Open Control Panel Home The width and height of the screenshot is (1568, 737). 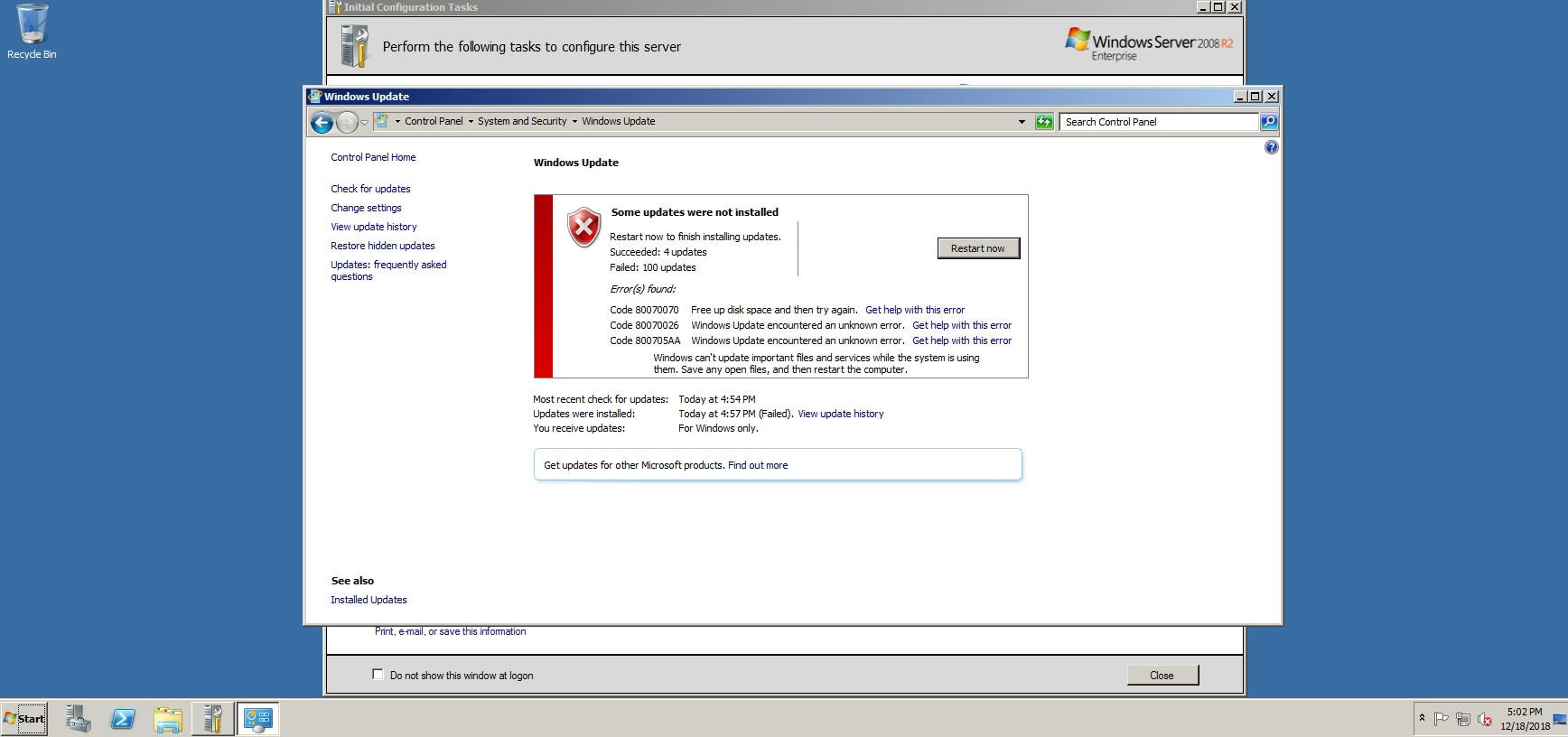pos(373,157)
